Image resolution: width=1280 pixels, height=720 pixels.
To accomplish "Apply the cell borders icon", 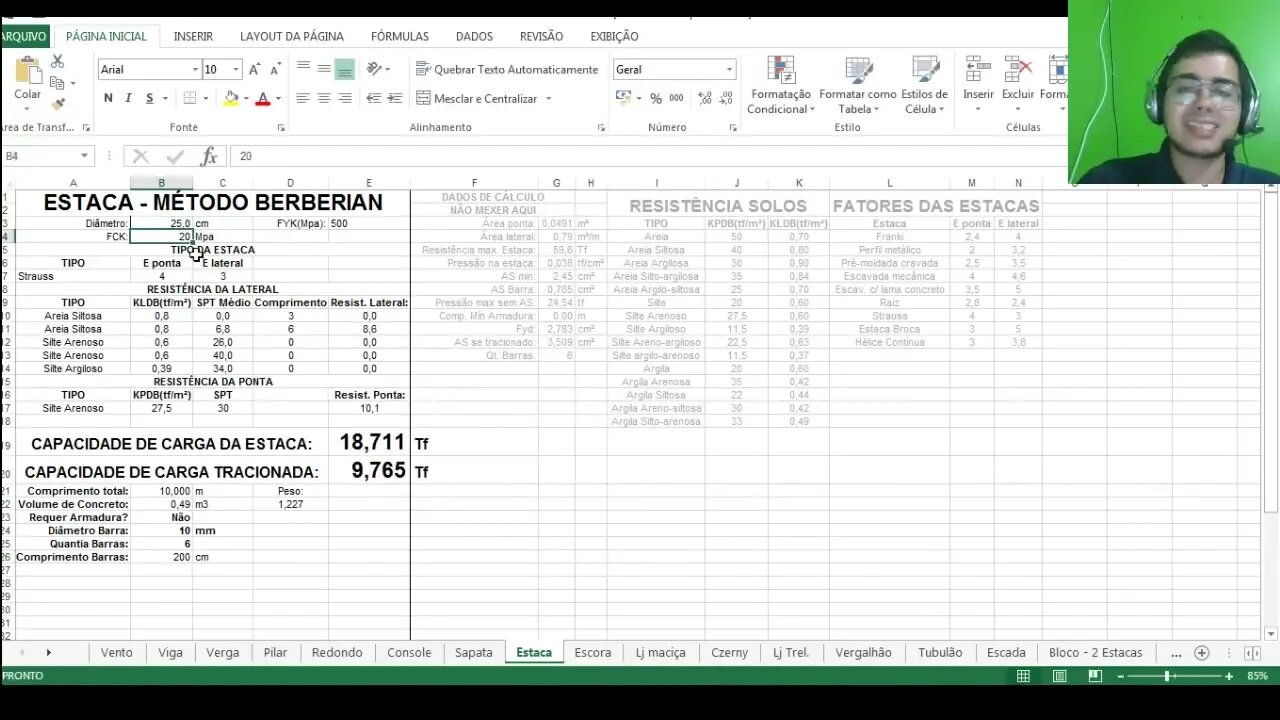I will pyautogui.click(x=190, y=98).
